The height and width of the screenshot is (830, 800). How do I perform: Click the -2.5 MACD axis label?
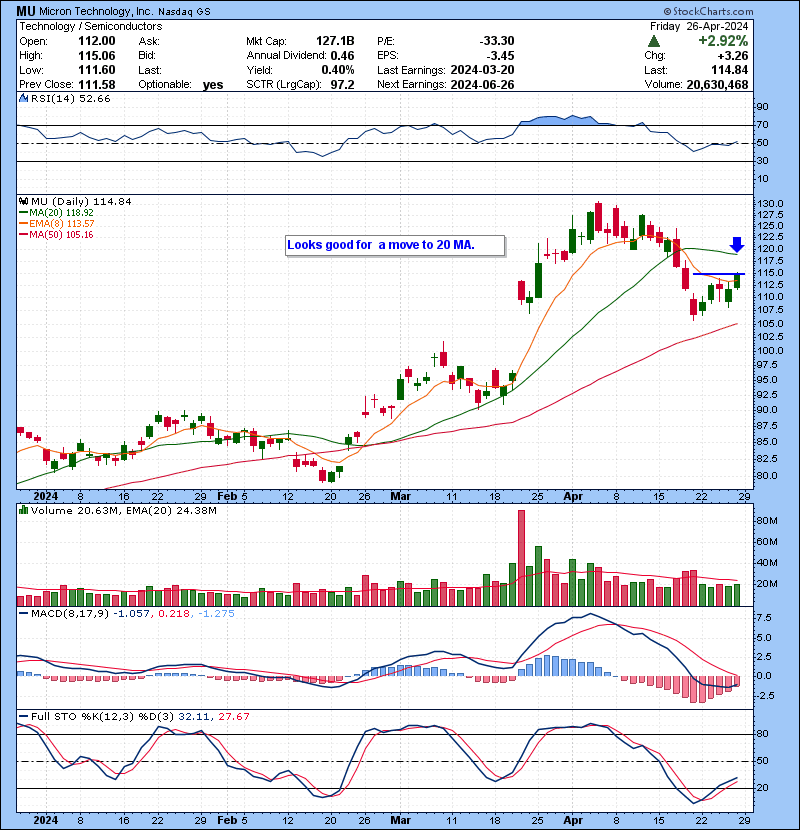tap(764, 695)
